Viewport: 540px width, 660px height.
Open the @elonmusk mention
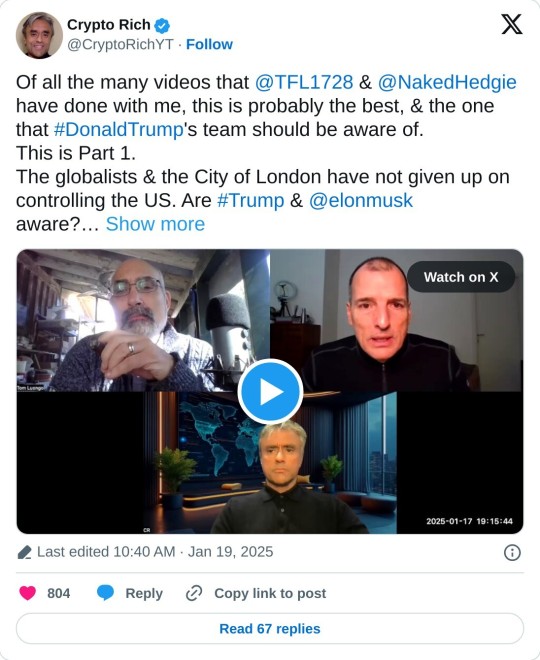(x=361, y=200)
